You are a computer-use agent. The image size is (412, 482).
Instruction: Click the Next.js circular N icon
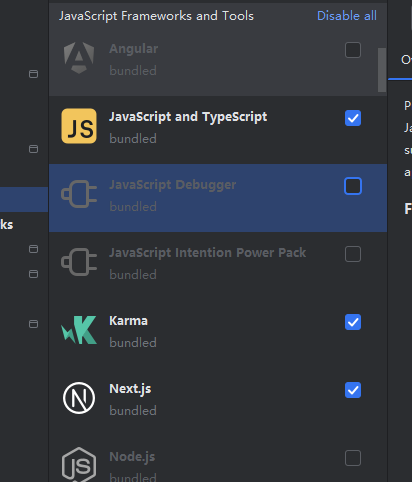[79, 398]
